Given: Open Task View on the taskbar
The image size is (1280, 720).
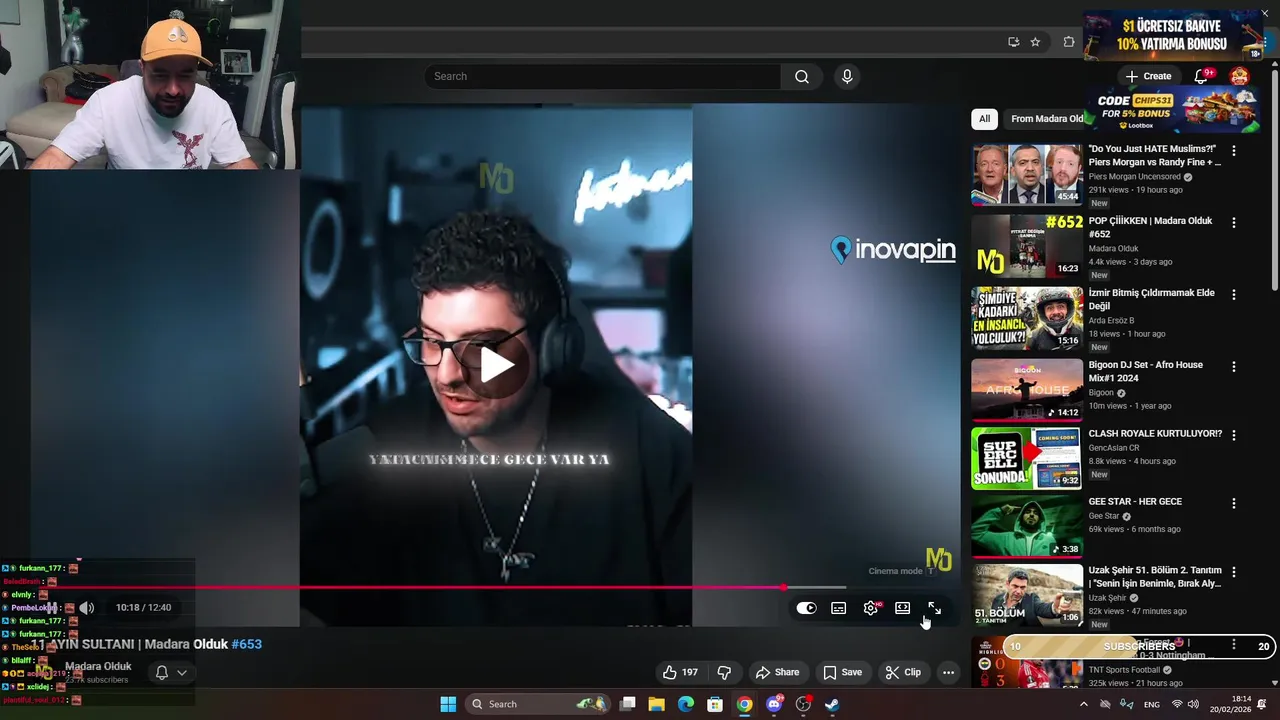Looking at the screenshot, I should pos(628,704).
